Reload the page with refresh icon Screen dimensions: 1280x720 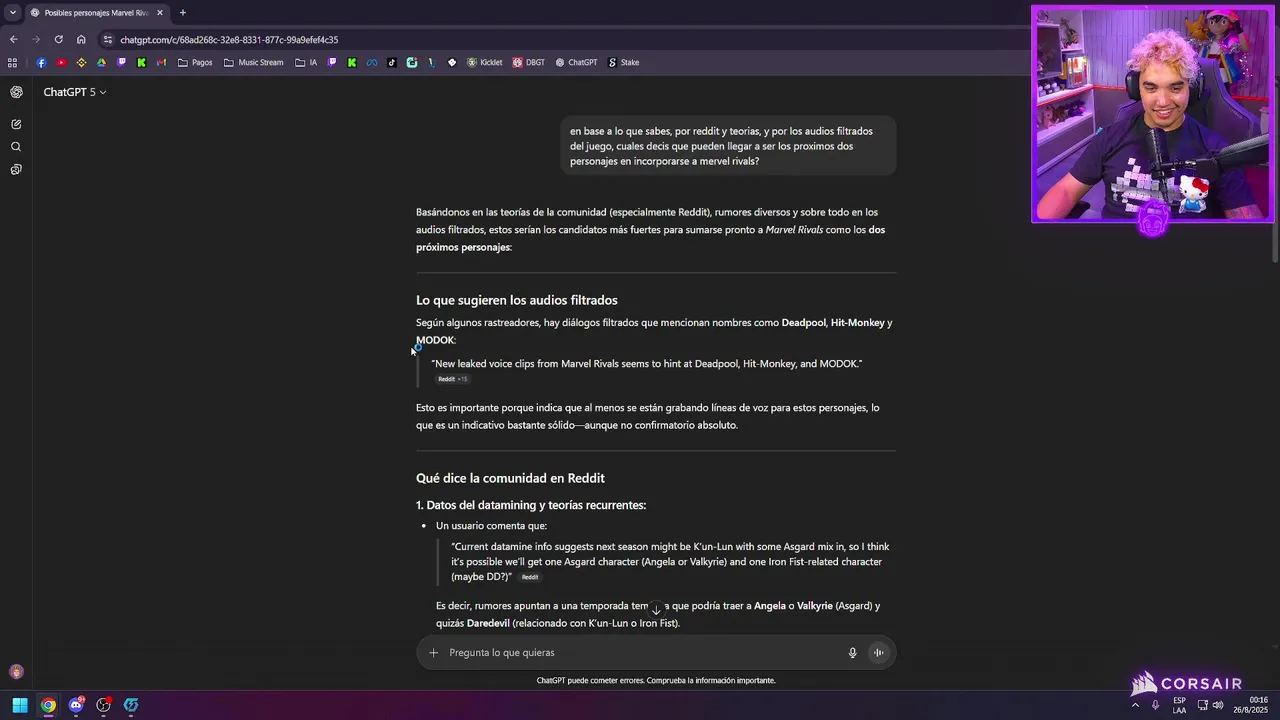coord(58,40)
